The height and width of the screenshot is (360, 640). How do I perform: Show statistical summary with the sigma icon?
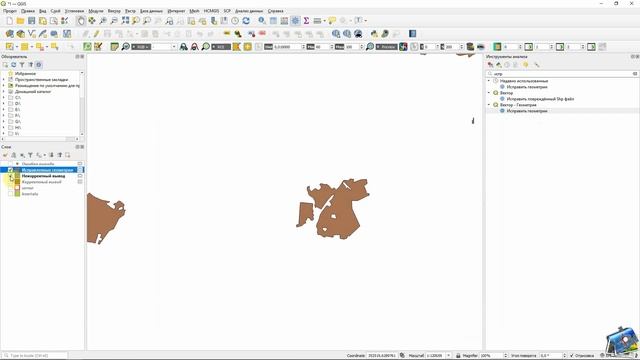tap(306, 20)
